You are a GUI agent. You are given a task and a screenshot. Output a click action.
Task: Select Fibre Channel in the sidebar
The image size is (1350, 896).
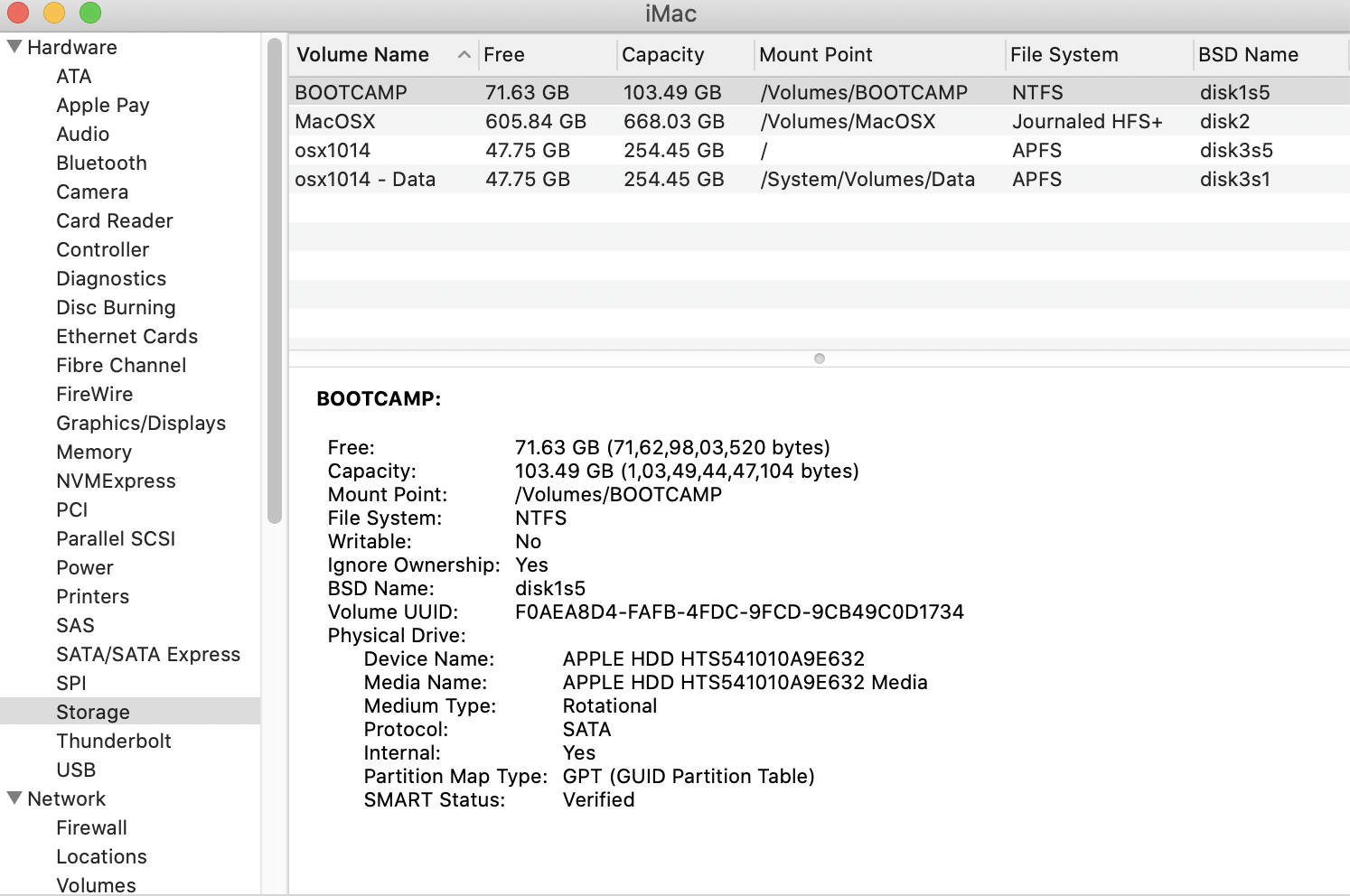point(121,365)
